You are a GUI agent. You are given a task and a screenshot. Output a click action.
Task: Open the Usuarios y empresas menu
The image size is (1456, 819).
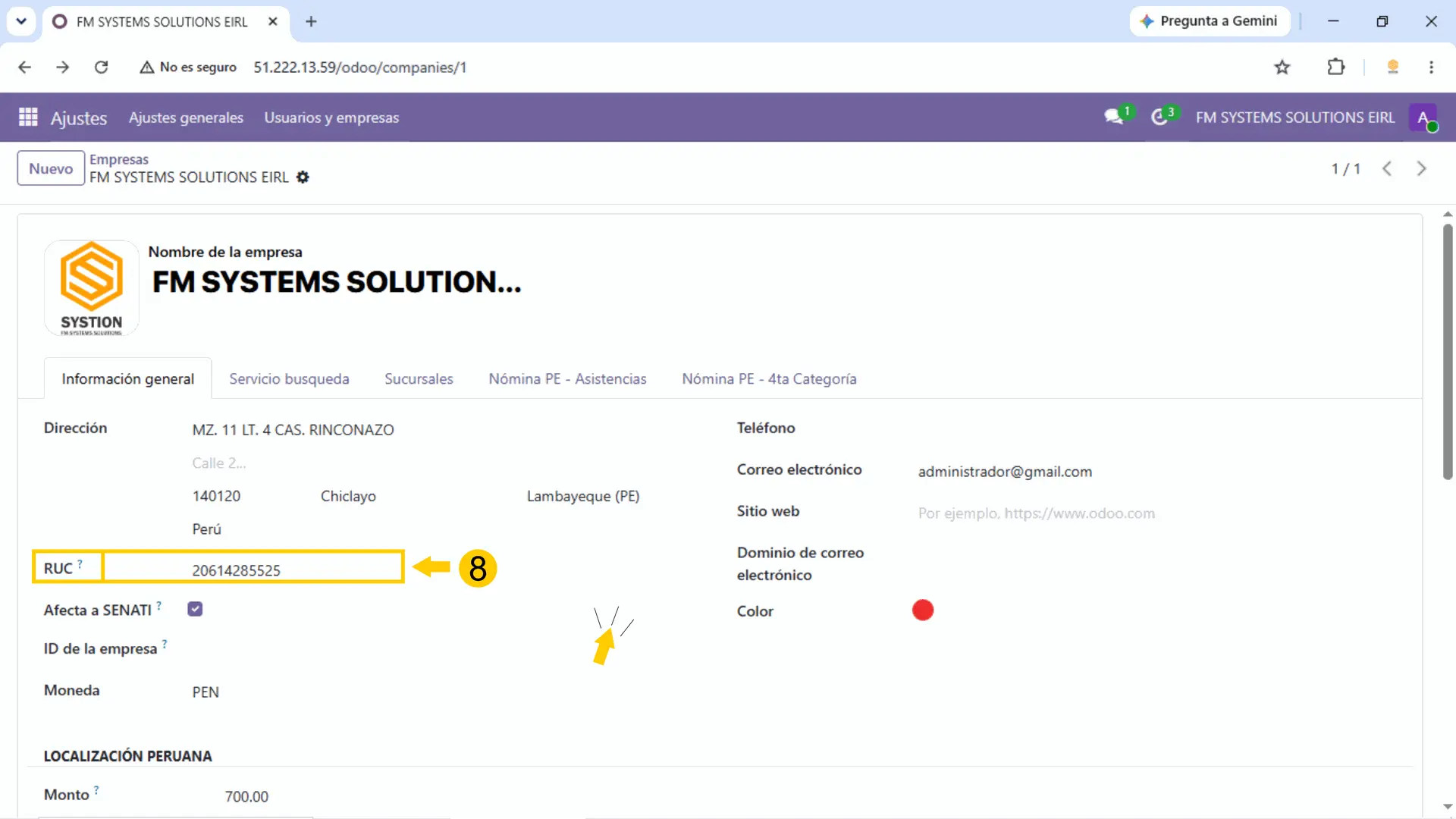(x=331, y=118)
